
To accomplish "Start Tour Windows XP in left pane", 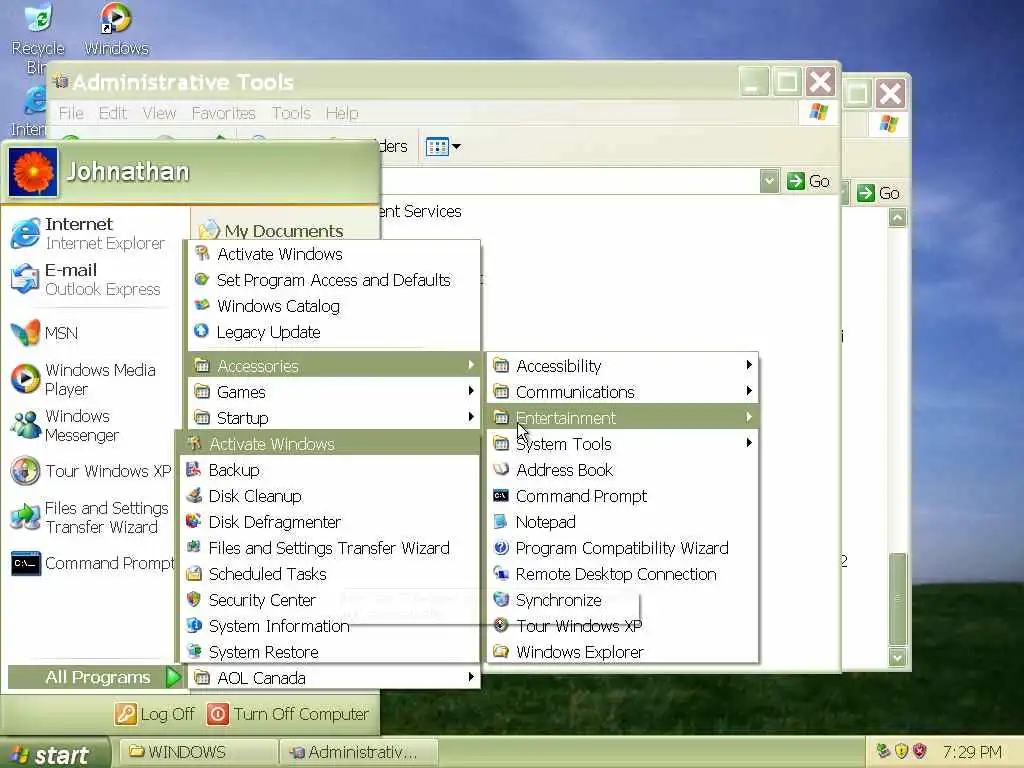I will click(x=91, y=471).
